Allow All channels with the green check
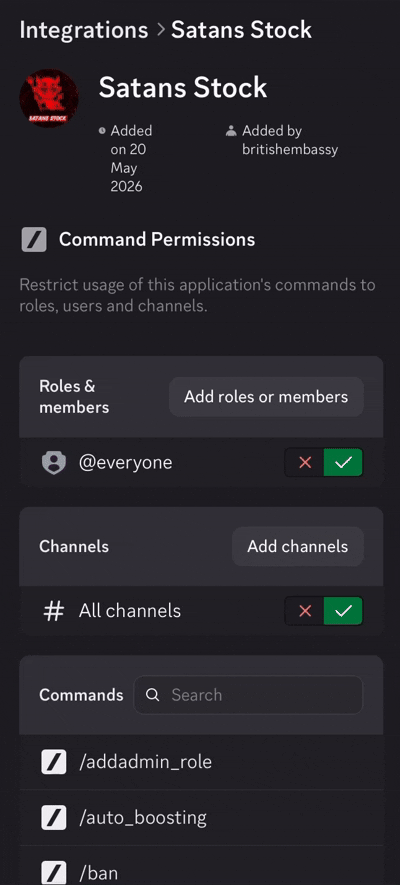The image size is (400, 885). click(343, 611)
